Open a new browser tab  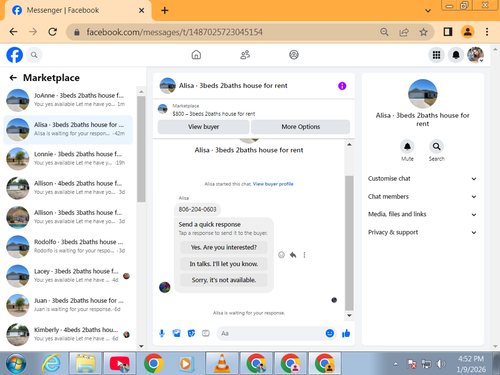click(x=165, y=11)
